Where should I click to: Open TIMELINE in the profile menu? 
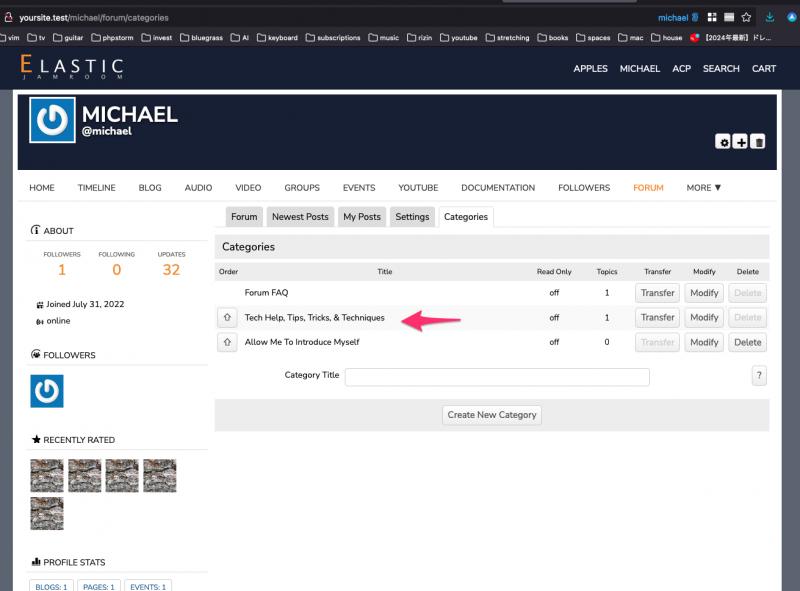(96, 187)
